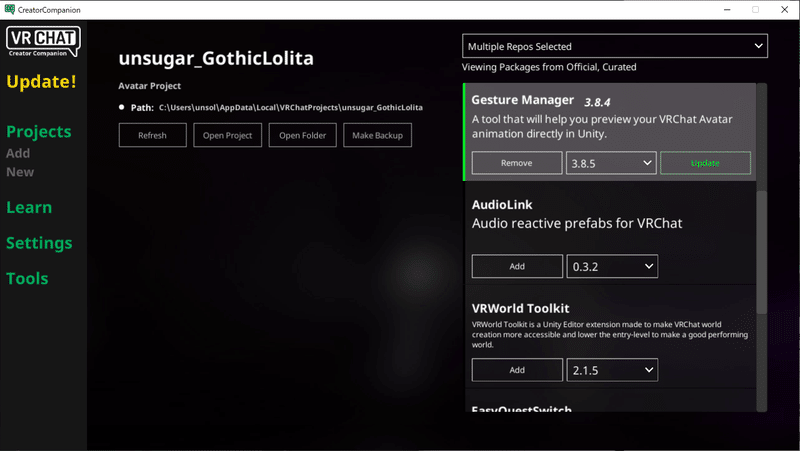Select New under Projects

click(x=20, y=172)
